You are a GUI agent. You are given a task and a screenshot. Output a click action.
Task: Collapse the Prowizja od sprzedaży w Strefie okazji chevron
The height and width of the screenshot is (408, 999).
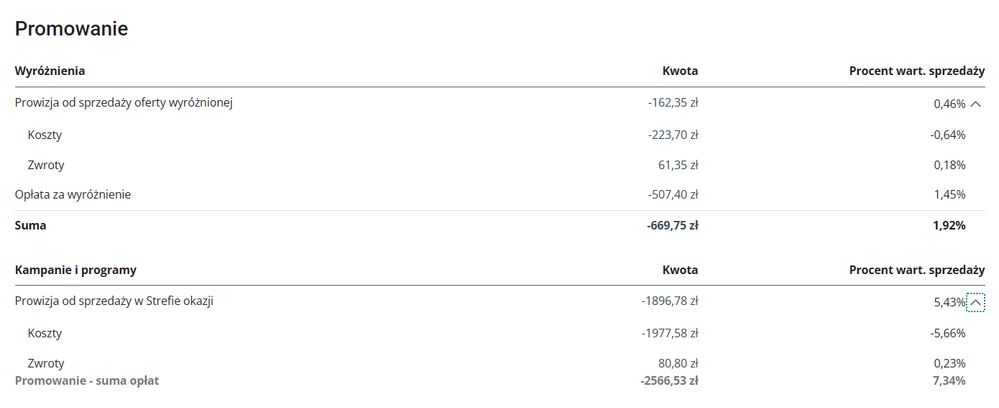975,302
